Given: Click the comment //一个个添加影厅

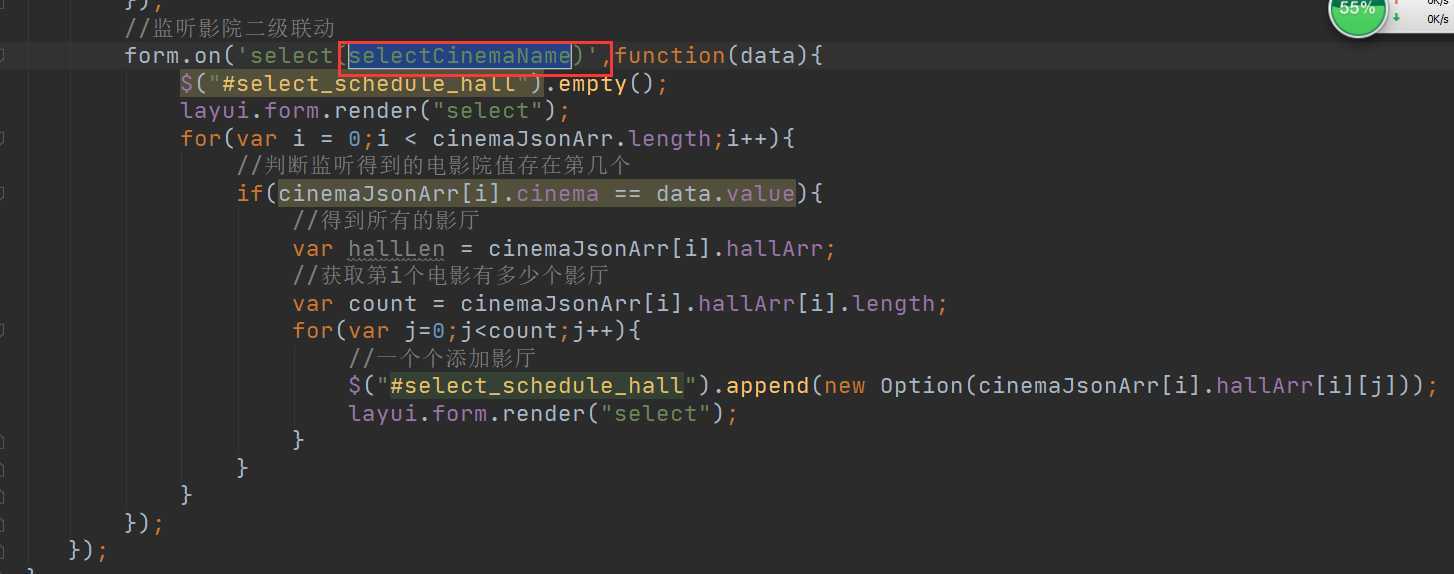Looking at the screenshot, I should tap(442, 358).
